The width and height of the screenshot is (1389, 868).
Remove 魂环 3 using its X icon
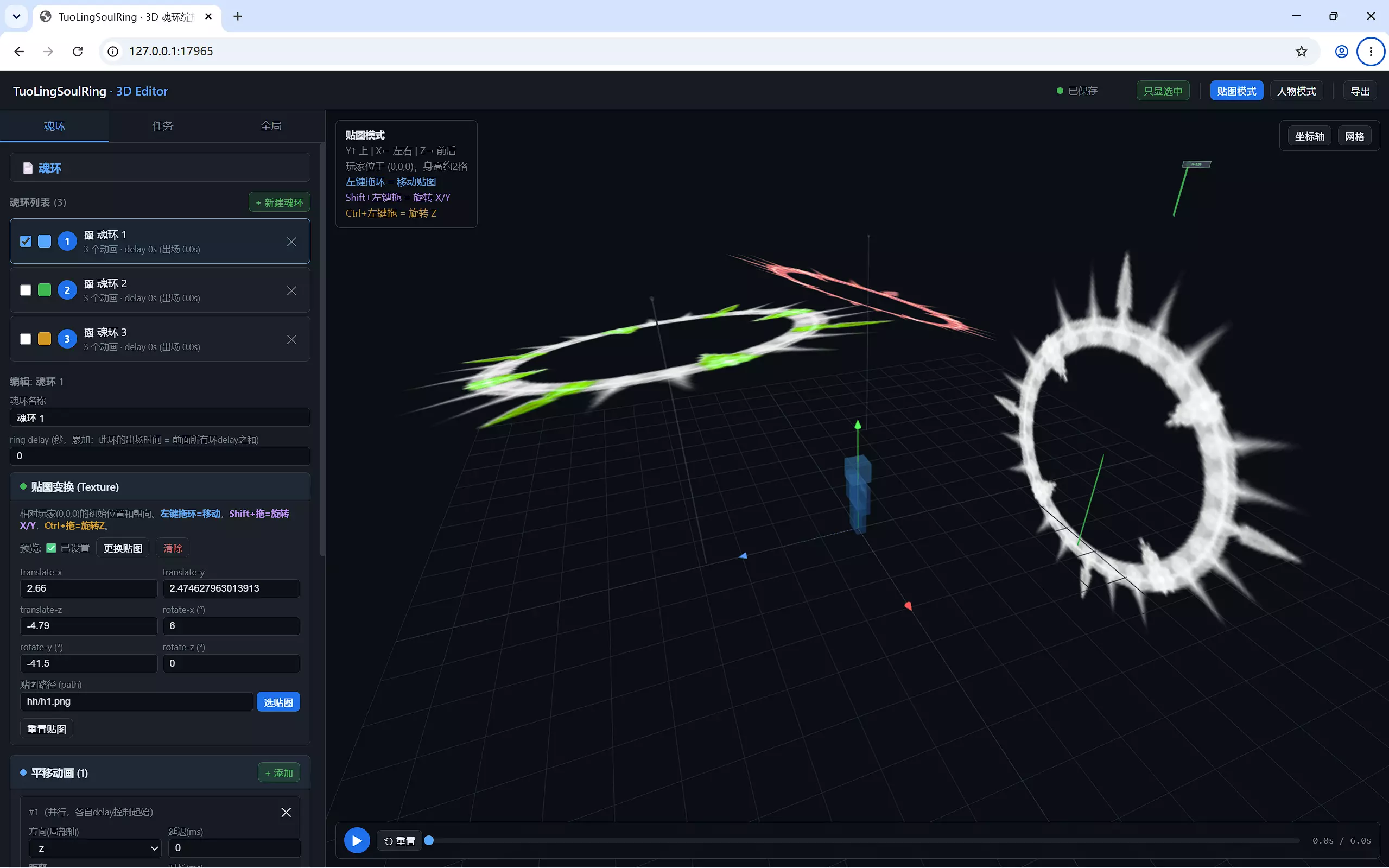(x=291, y=339)
